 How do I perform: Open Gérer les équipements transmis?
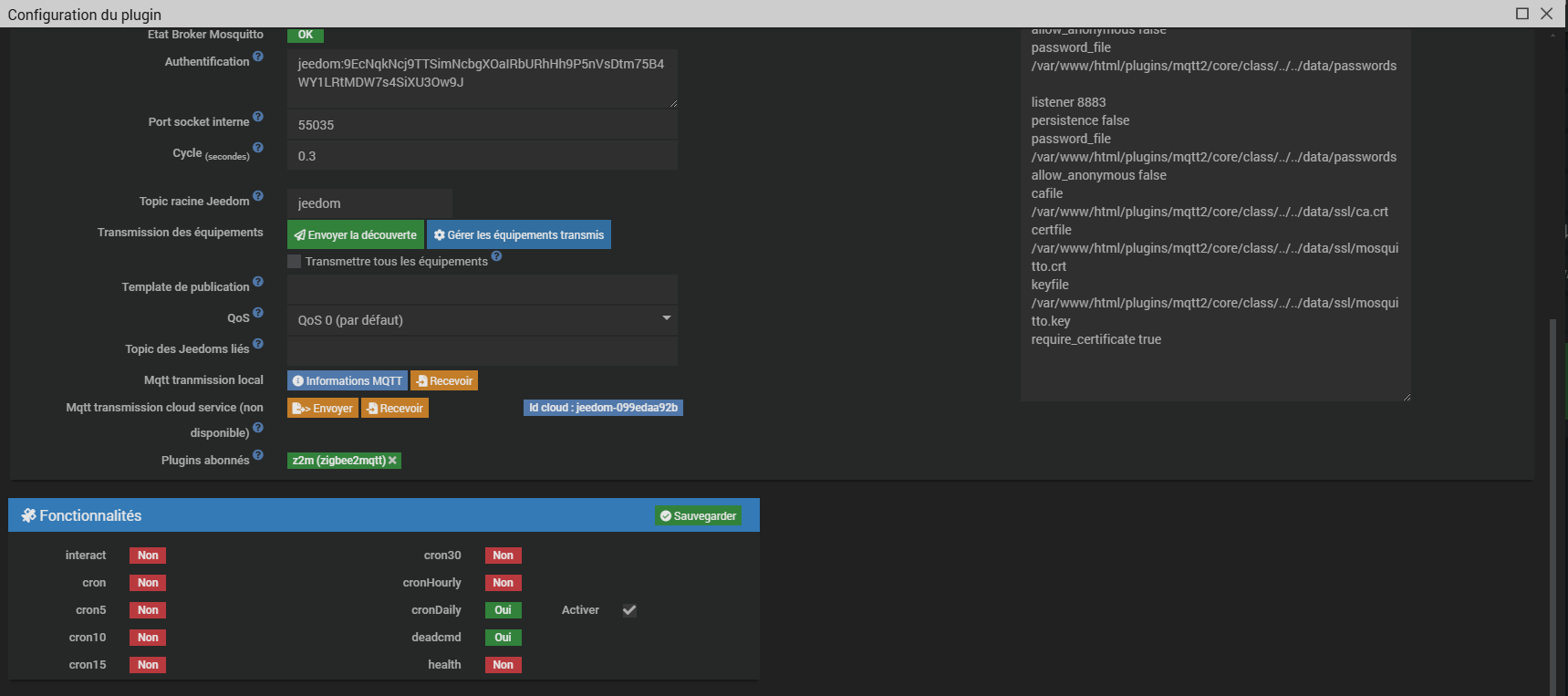[x=519, y=235]
